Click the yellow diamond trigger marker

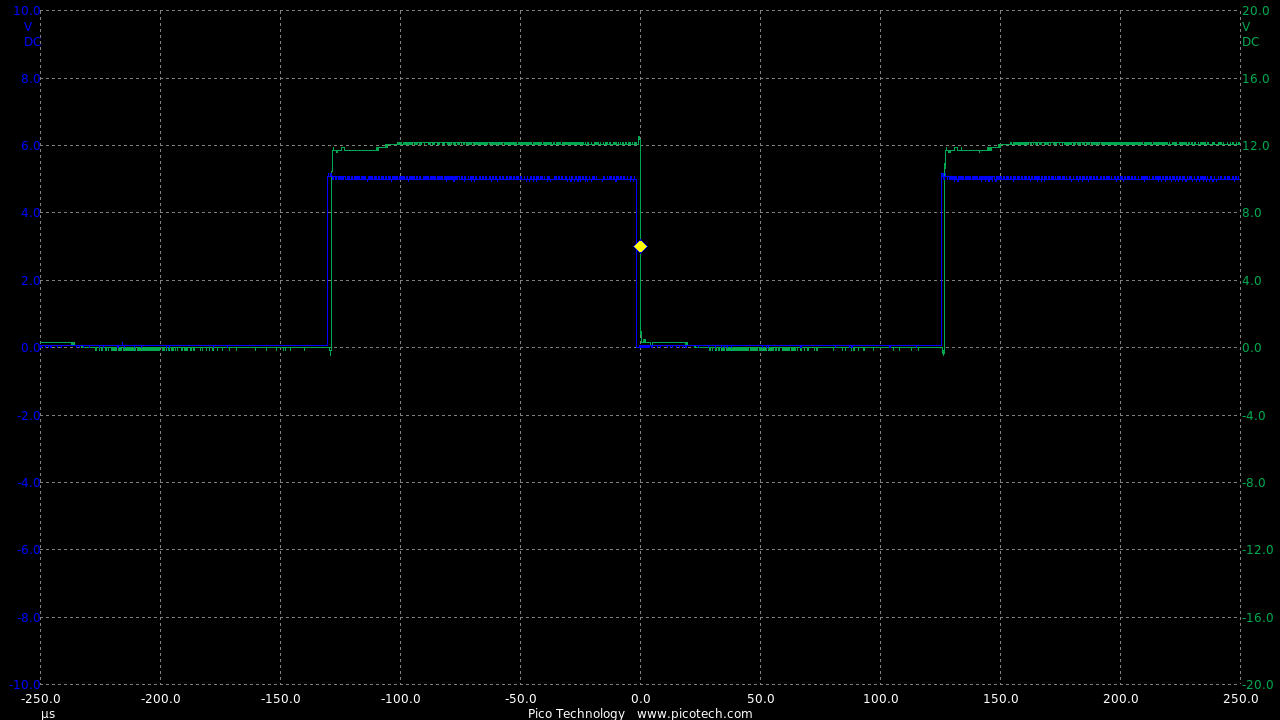point(640,246)
